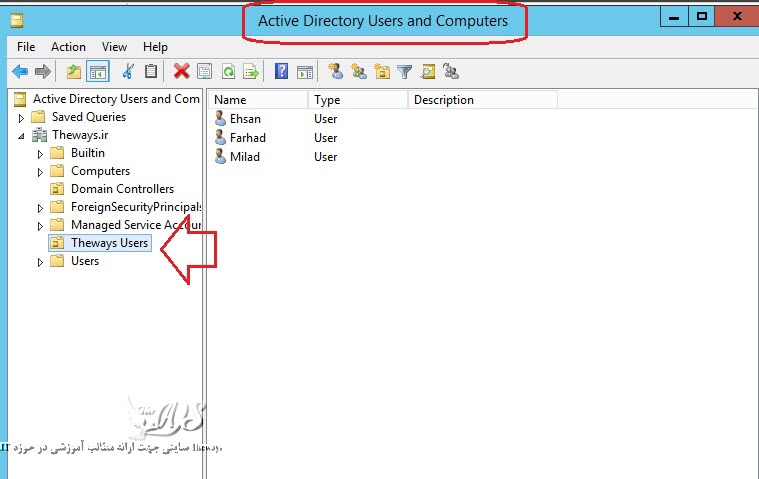Click the Cut scissors icon
This screenshot has height=479, width=759.
pos(128,71)
